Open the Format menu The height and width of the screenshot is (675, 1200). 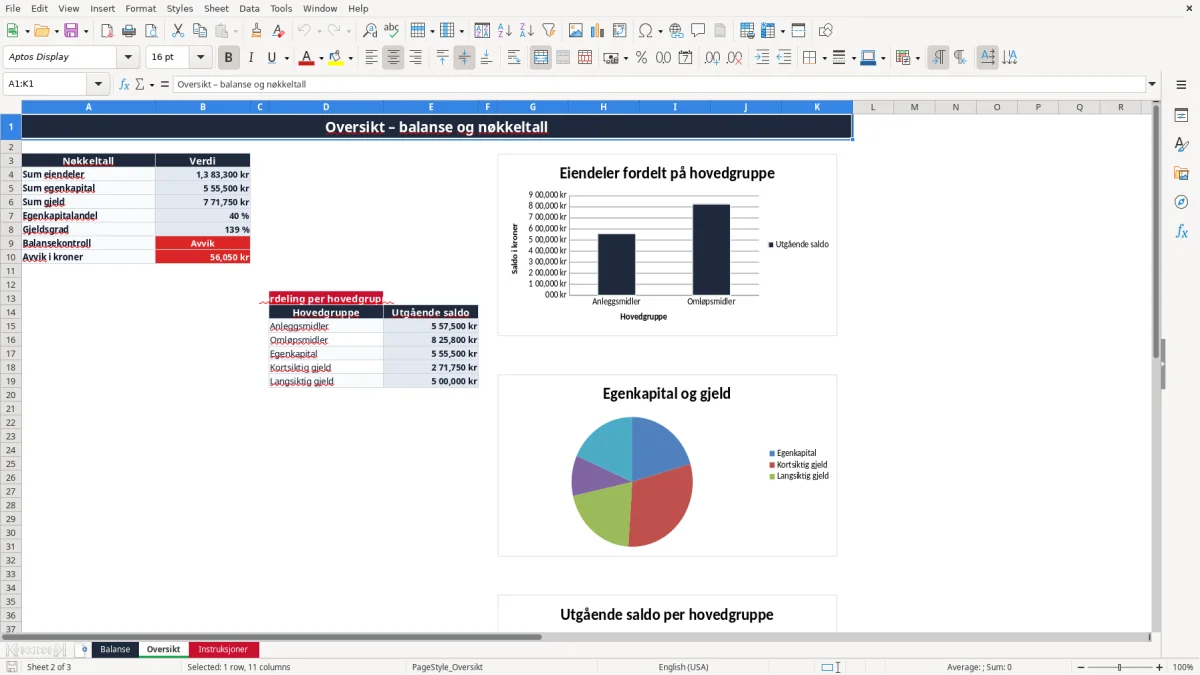click(140, 8)
